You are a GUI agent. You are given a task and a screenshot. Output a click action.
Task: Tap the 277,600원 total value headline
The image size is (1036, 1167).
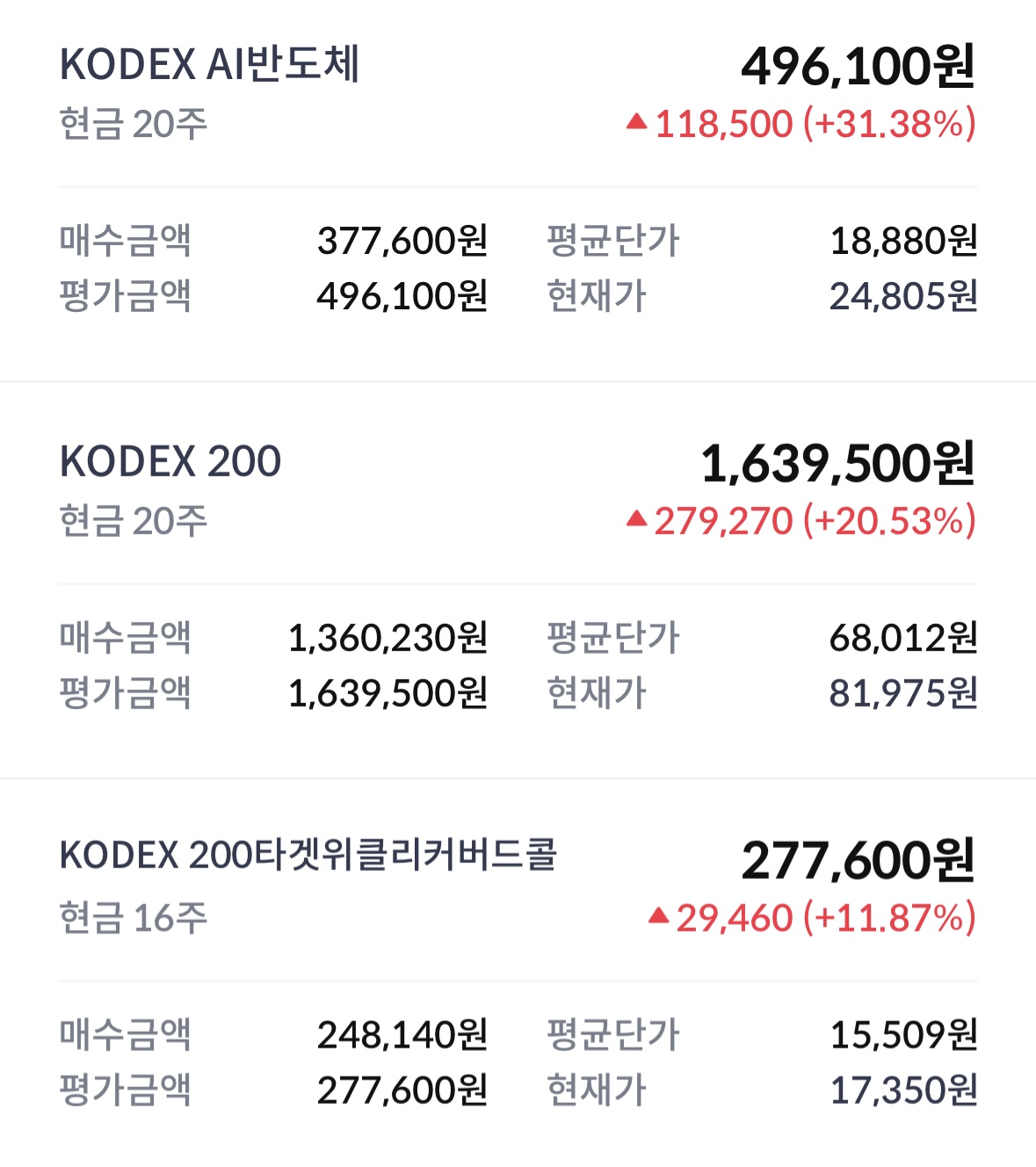858,860
